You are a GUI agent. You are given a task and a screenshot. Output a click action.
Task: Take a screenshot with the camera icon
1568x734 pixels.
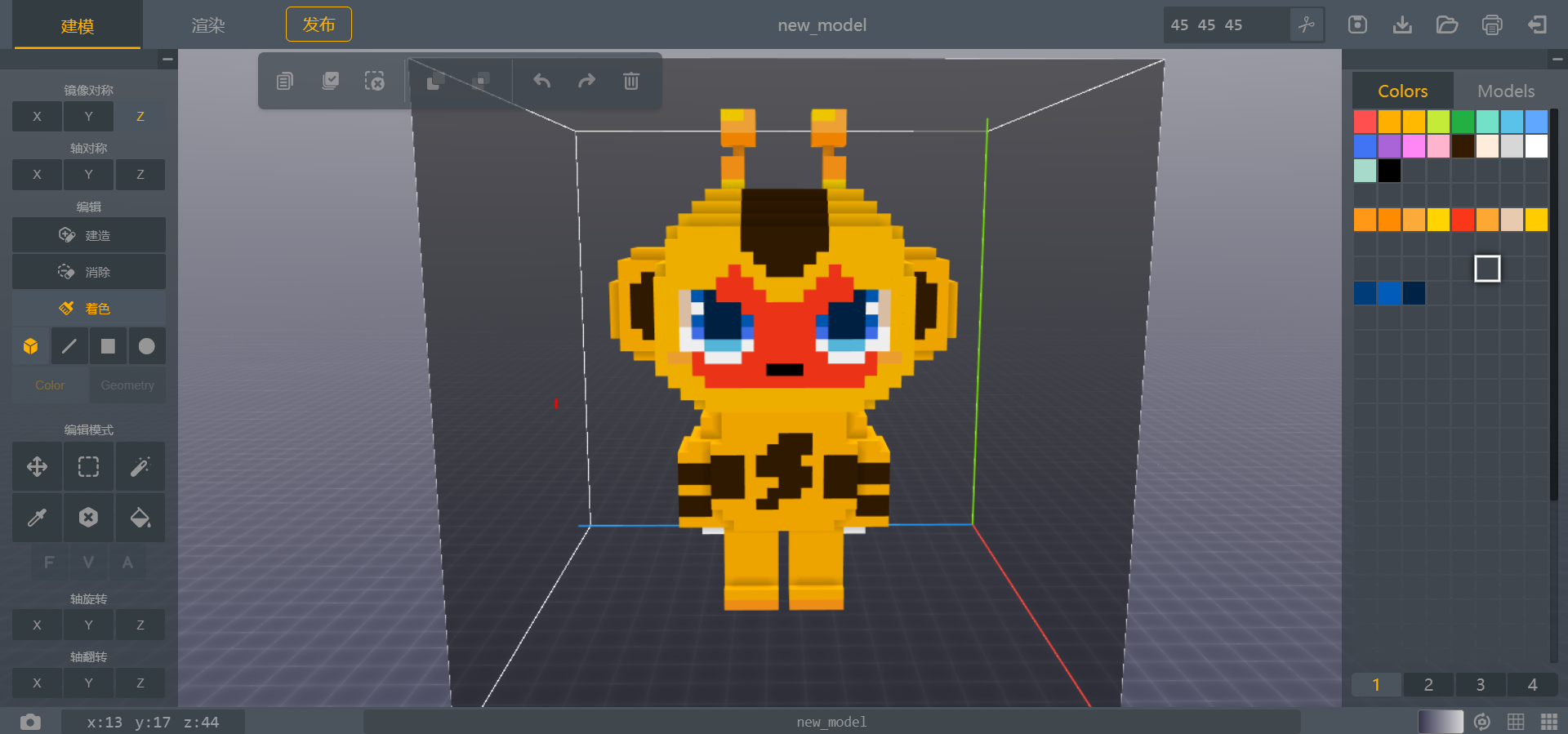(30, 722)
